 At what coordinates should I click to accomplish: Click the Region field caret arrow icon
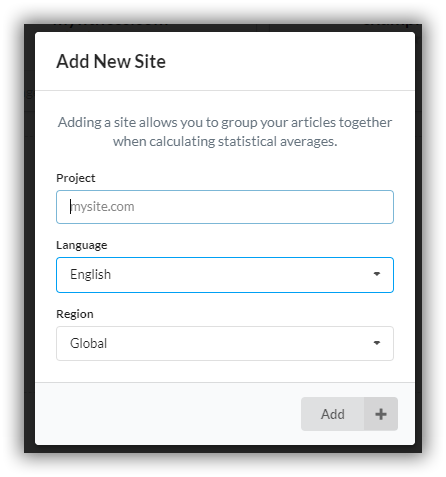point(377,343)
